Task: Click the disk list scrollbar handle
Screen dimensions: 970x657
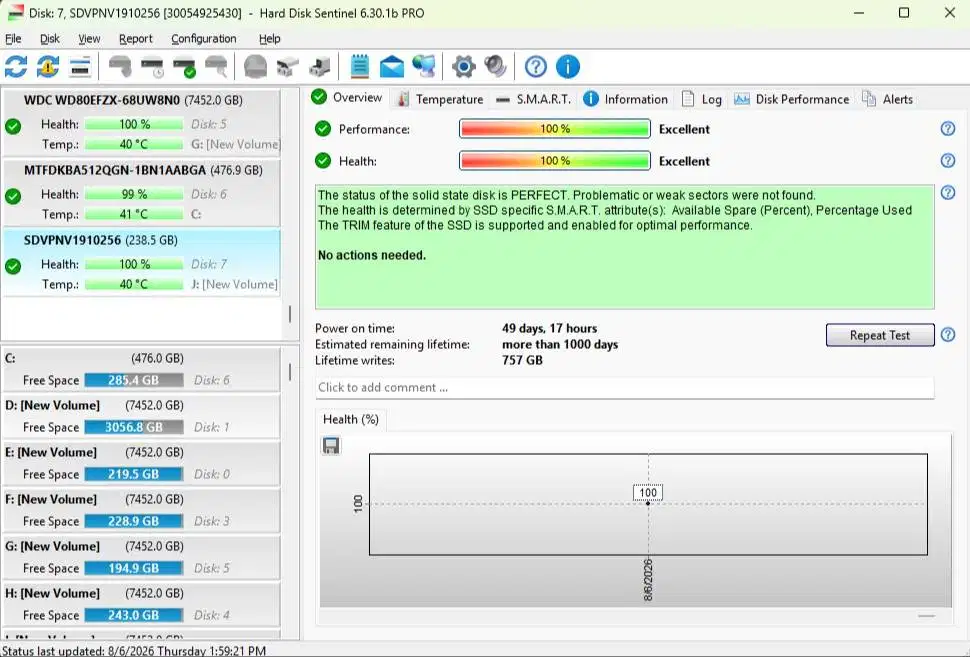Action: point(290,314)
